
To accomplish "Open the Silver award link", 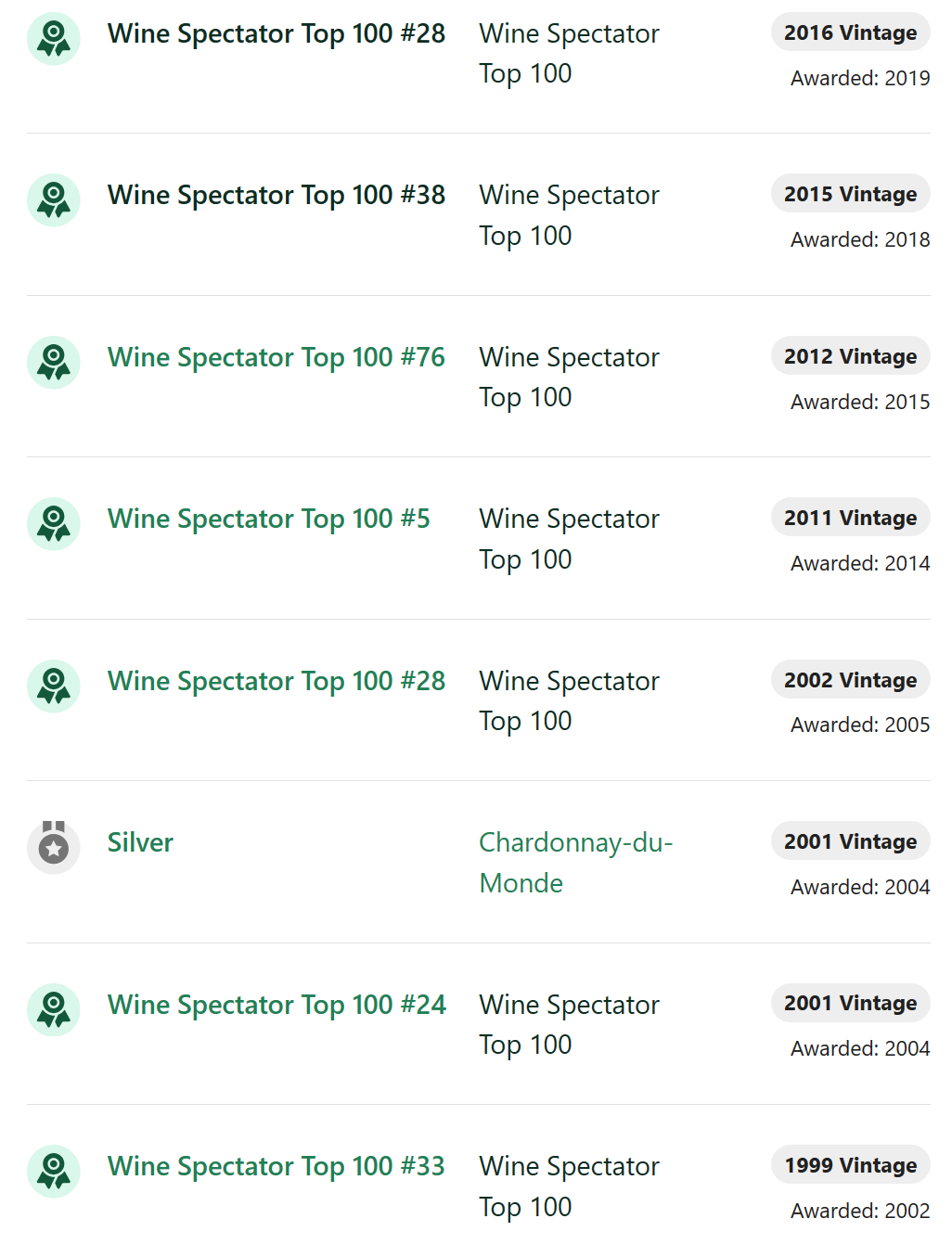I will pyautogui.click(x=140, y=842).
